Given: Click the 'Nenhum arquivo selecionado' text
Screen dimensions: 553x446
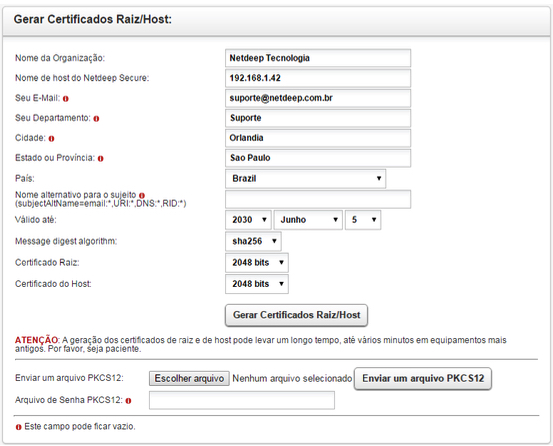Looking at the screenshot, I should pyautogui.click(x=292, y=379).
